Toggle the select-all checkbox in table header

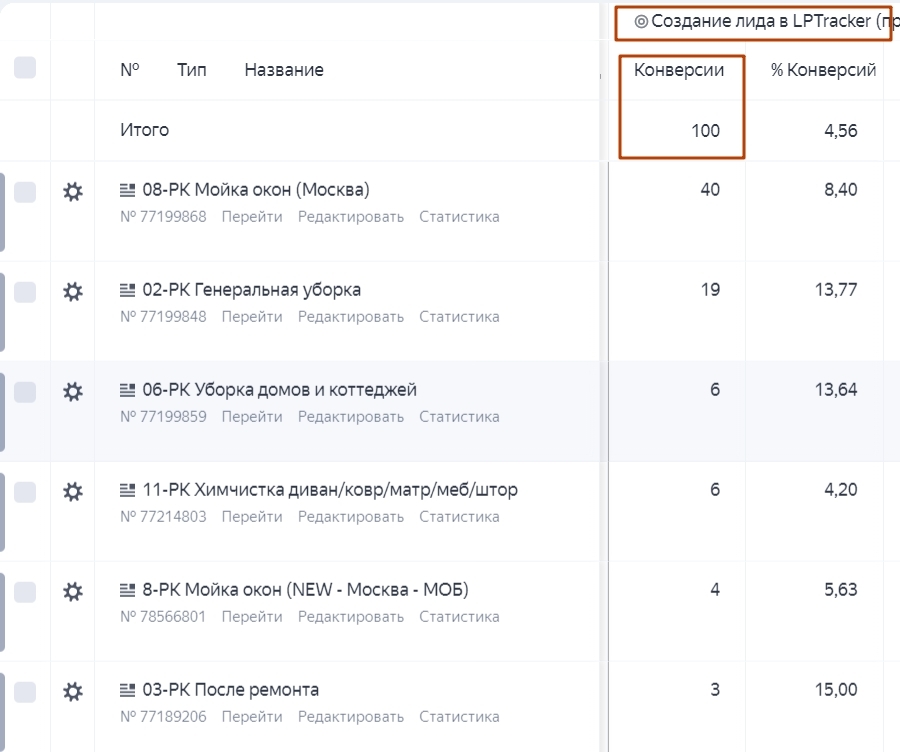click(x=25, y=68)
